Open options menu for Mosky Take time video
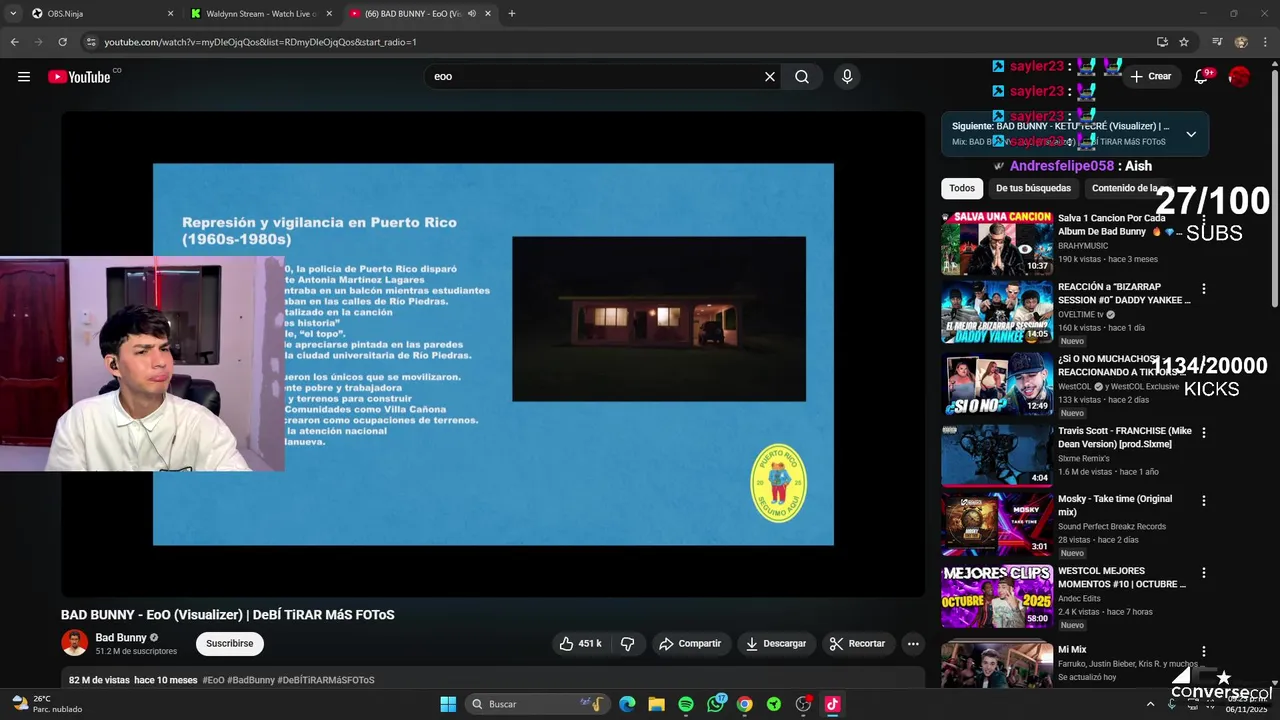The height and width of the screenshot is (720, 1280). (1204, 500)
